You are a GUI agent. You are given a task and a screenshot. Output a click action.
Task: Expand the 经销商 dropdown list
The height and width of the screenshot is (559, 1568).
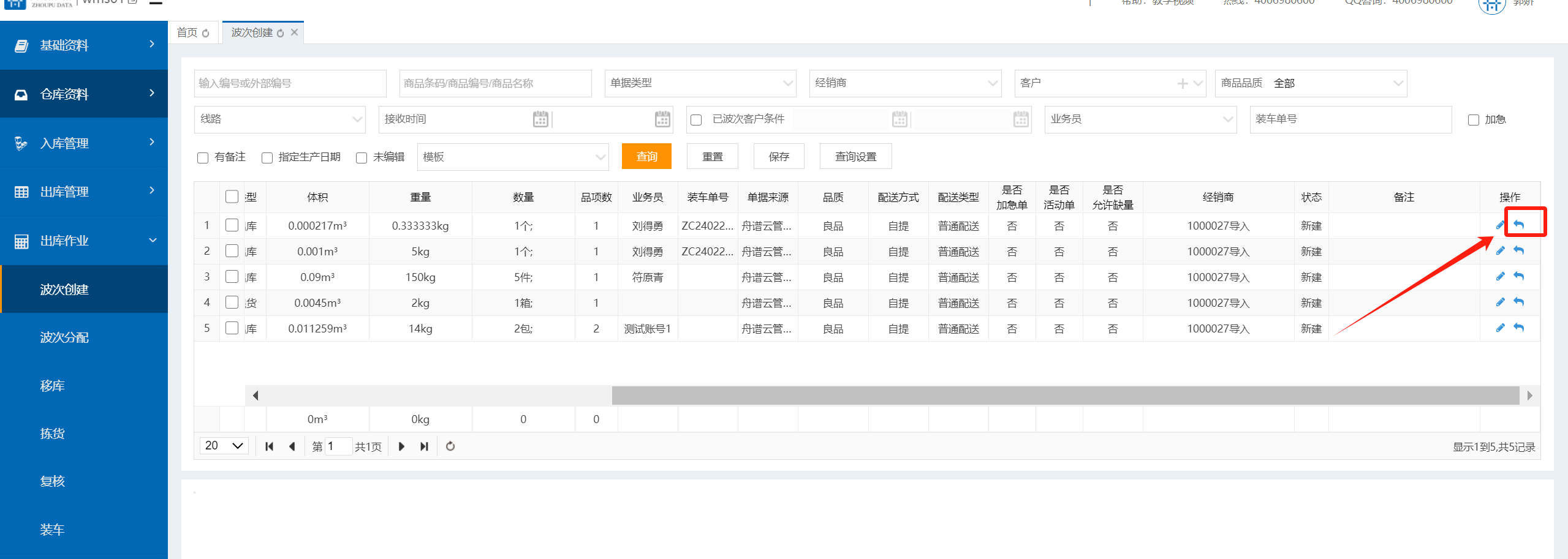904,83
